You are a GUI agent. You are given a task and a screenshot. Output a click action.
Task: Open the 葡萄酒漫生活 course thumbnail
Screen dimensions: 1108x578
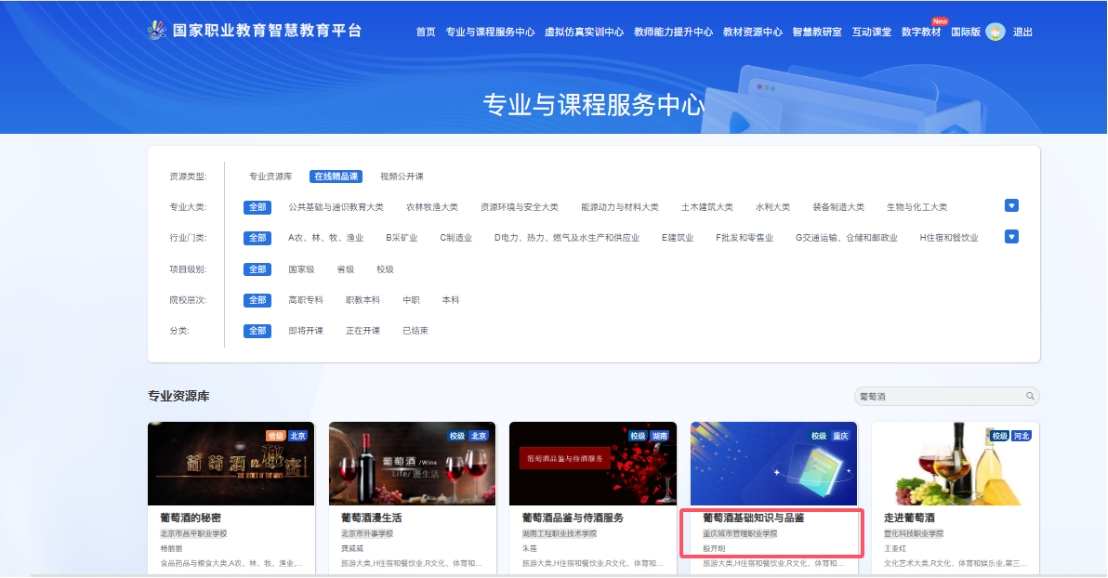coord(412,464)
